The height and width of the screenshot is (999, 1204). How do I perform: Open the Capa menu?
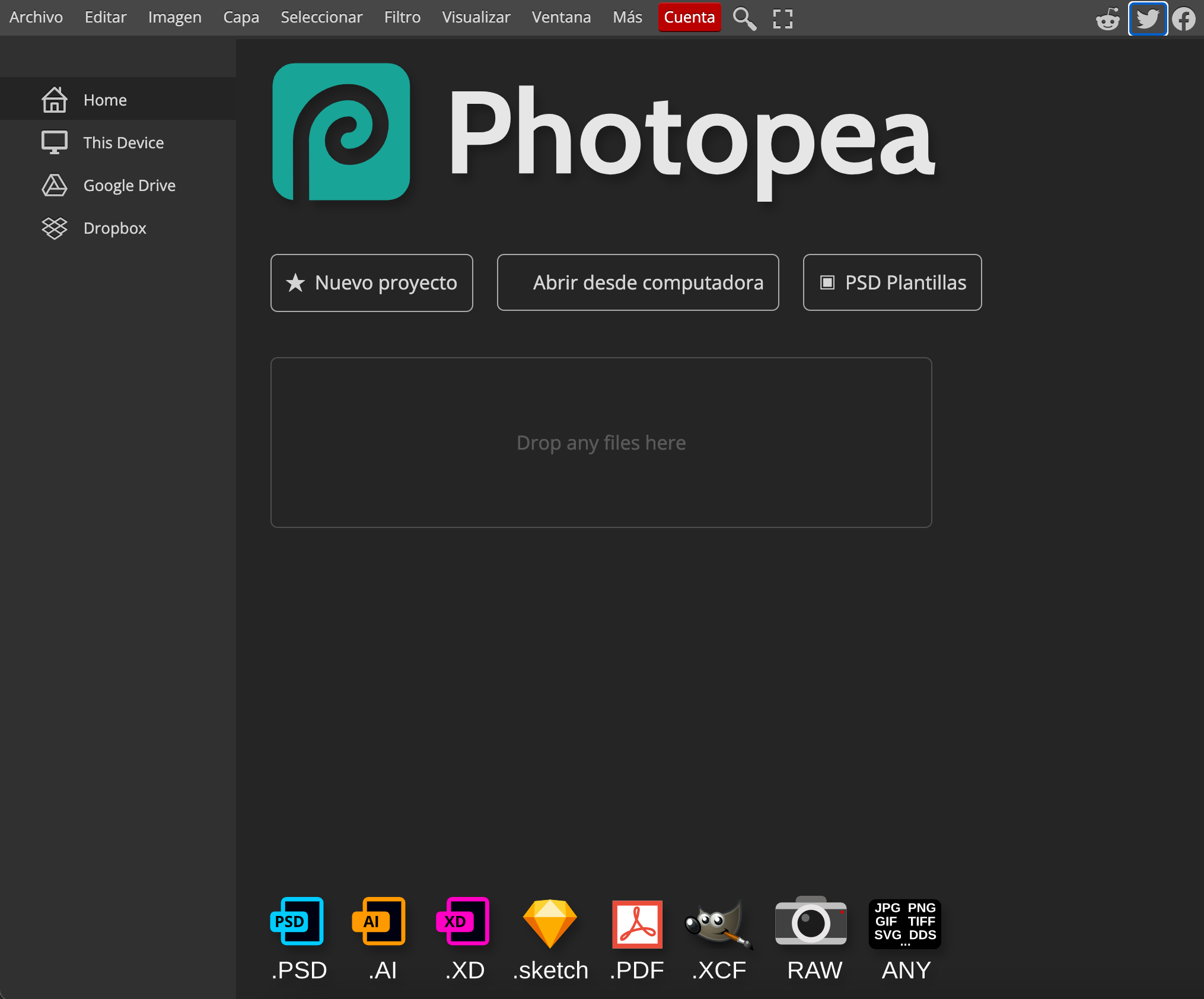(x=241, y=17)
